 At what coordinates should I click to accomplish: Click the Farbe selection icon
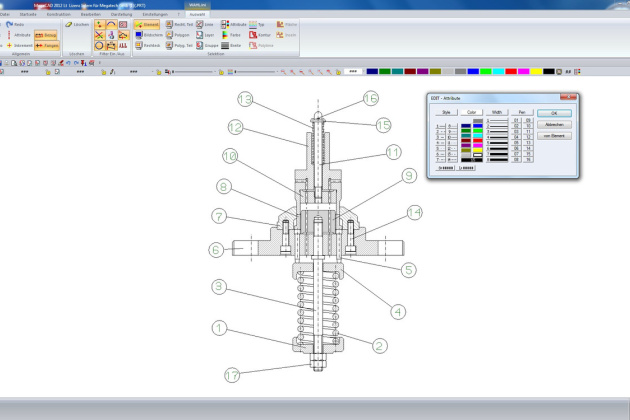[225, 34]
